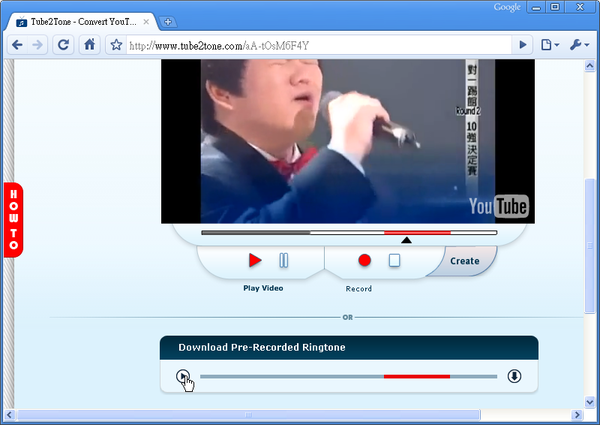The height and width of the screenshot is (425, 600).
Task: Open the page menu dropdown
Action: 549,45
